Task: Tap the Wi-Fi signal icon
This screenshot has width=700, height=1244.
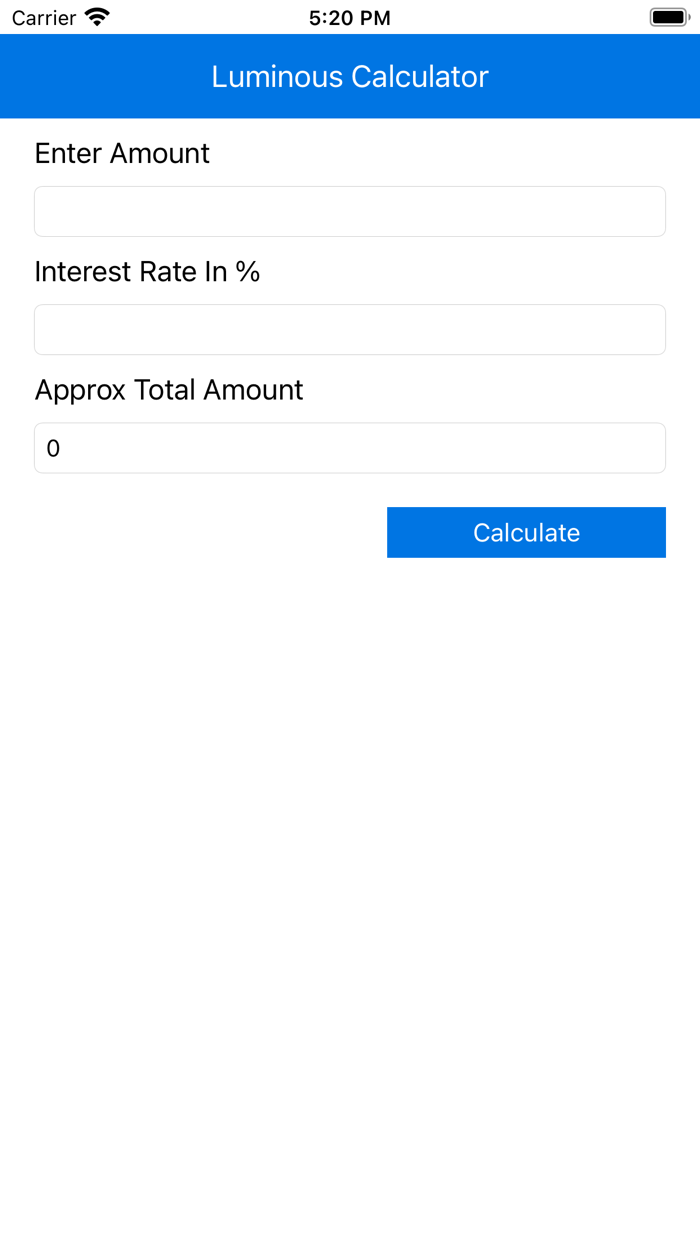Action: pyautogui.click(x=97, y=17)
